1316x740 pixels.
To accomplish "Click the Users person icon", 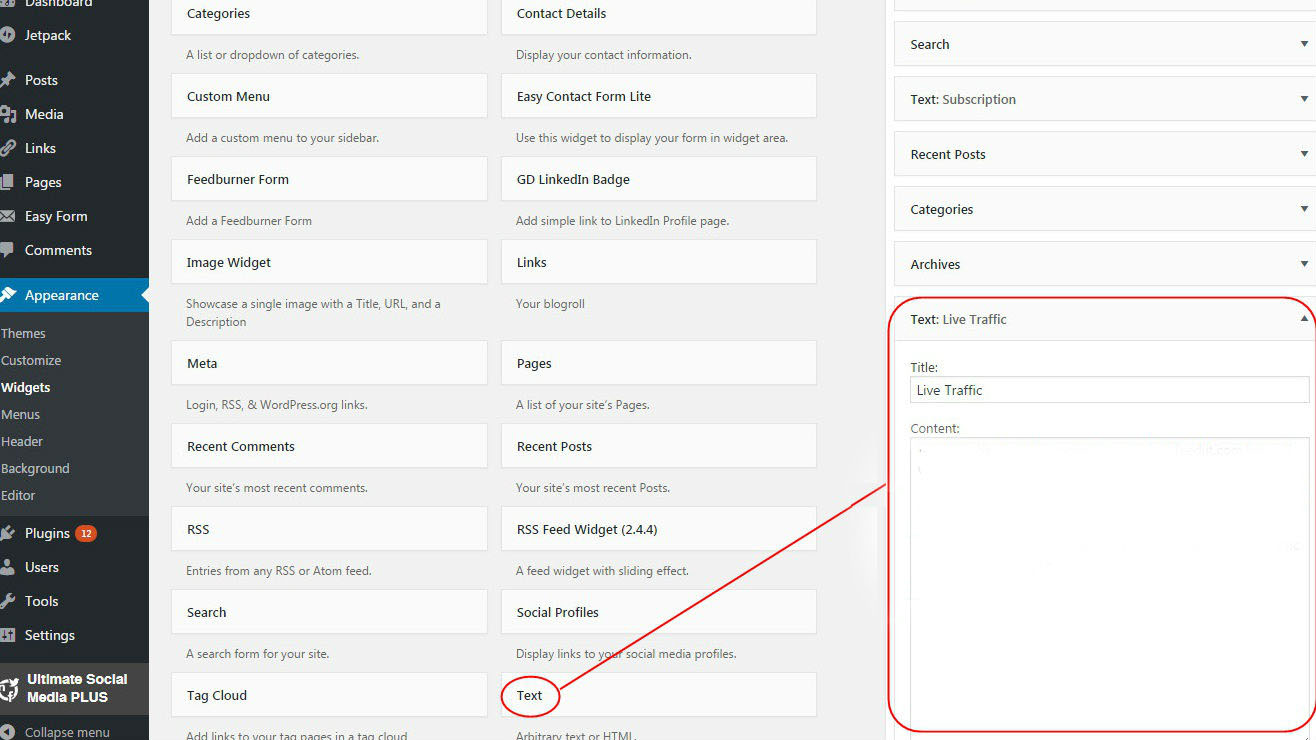I will pyautogui.click(x=7, y=567).
